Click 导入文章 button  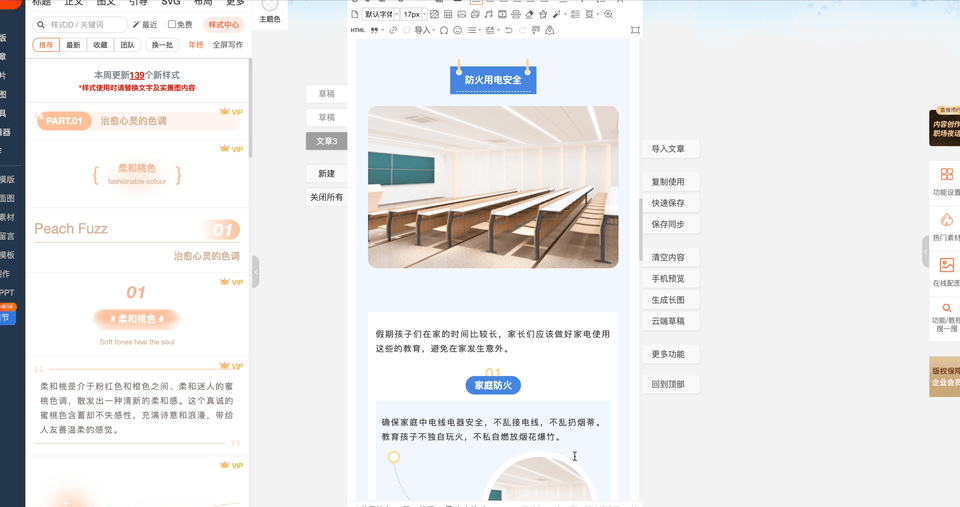pos(670,149)
